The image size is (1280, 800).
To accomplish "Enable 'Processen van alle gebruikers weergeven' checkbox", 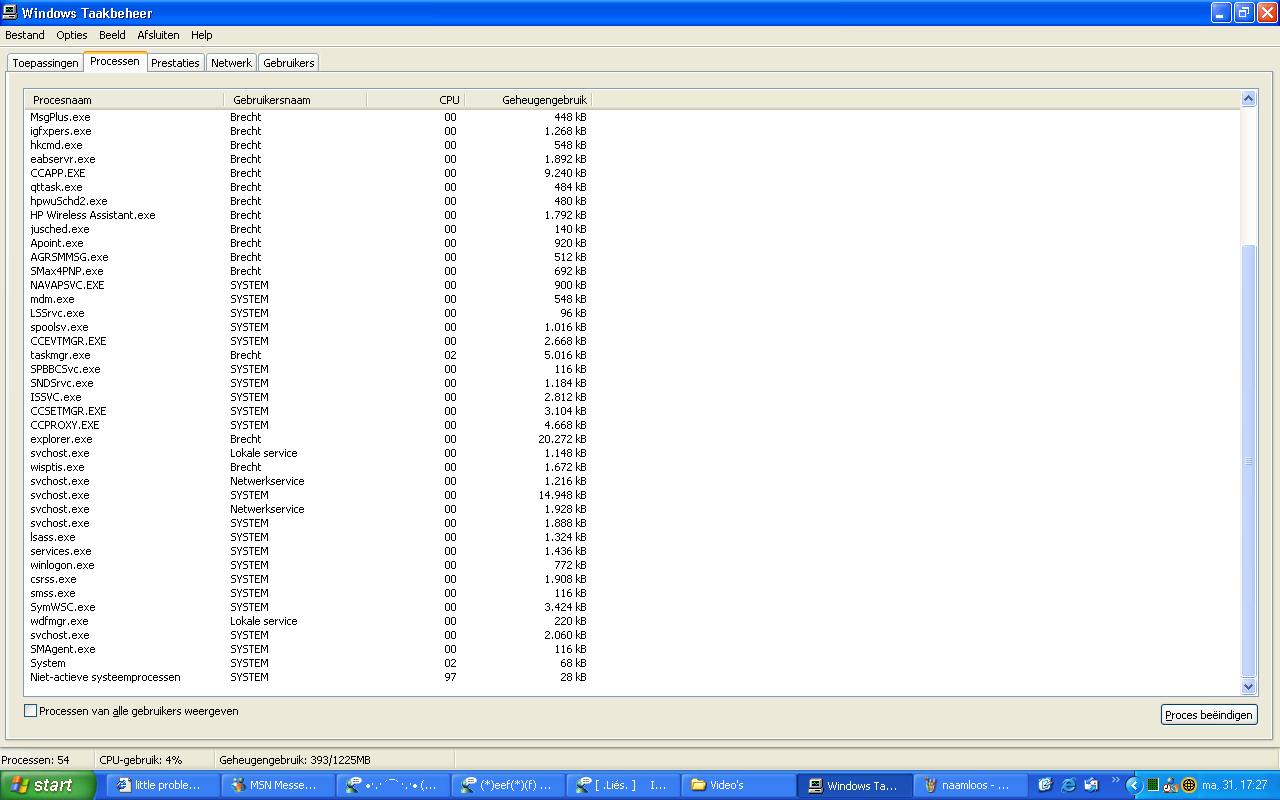I will (x=30, y=711).
